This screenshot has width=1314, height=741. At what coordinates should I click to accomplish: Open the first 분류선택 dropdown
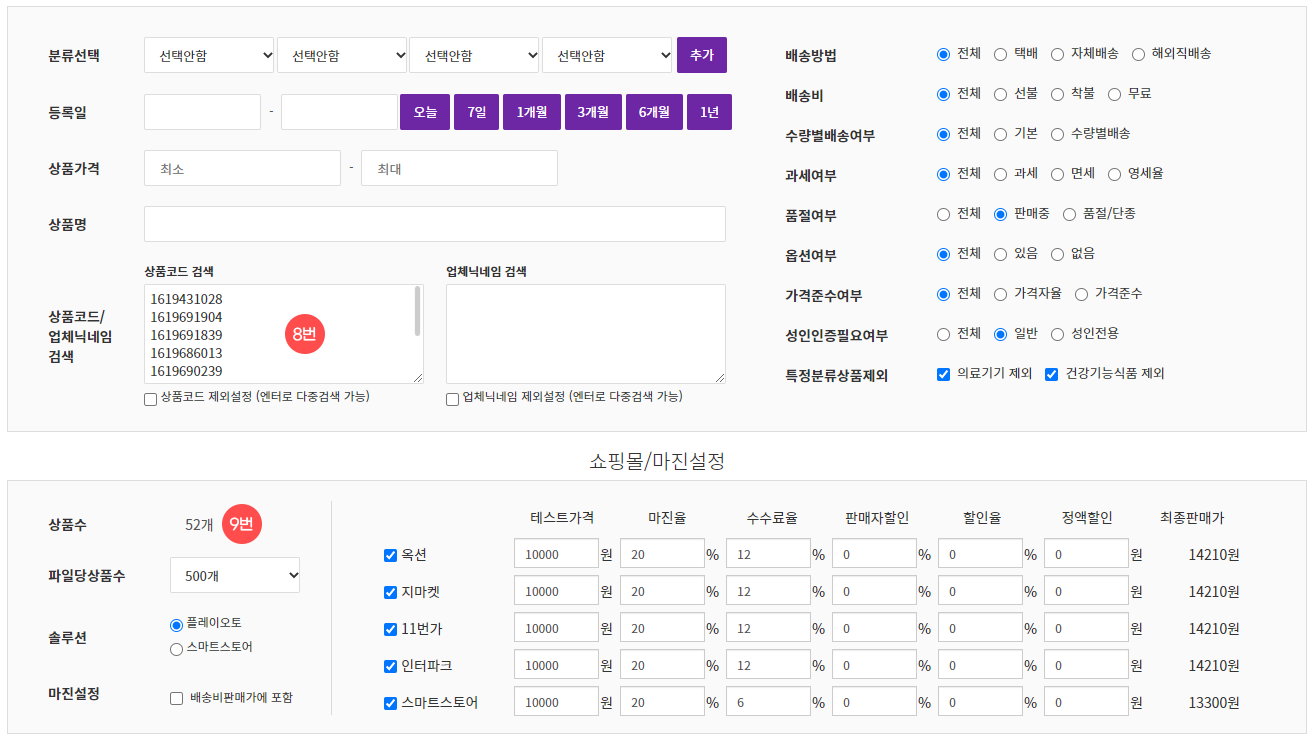click(x=208, y=54)
